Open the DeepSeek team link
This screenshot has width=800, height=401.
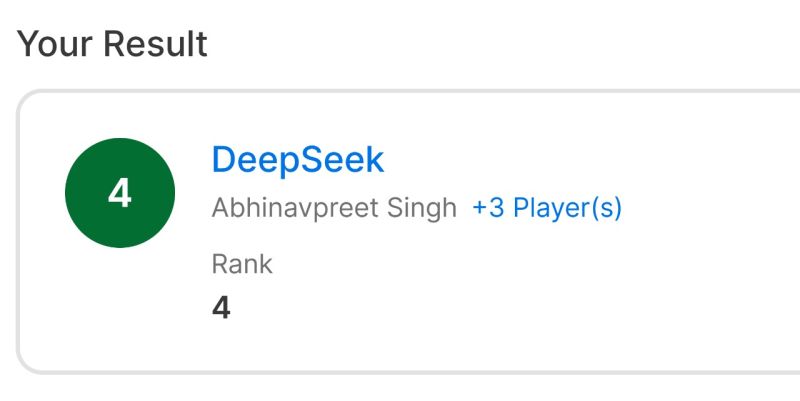[297, 160]
